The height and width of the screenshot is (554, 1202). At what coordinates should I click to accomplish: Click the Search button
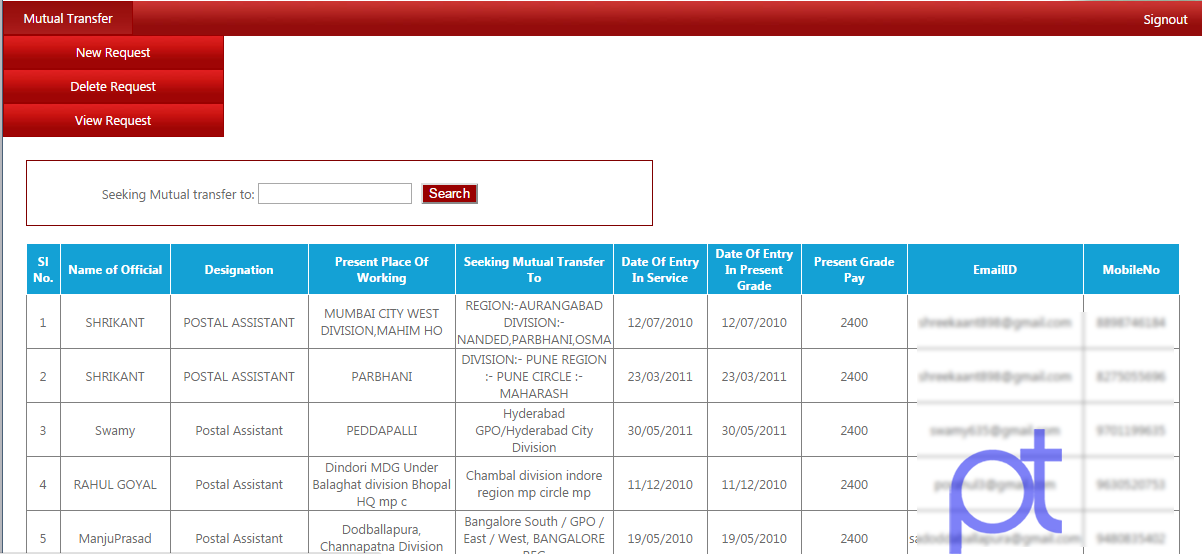coord(450,194)
